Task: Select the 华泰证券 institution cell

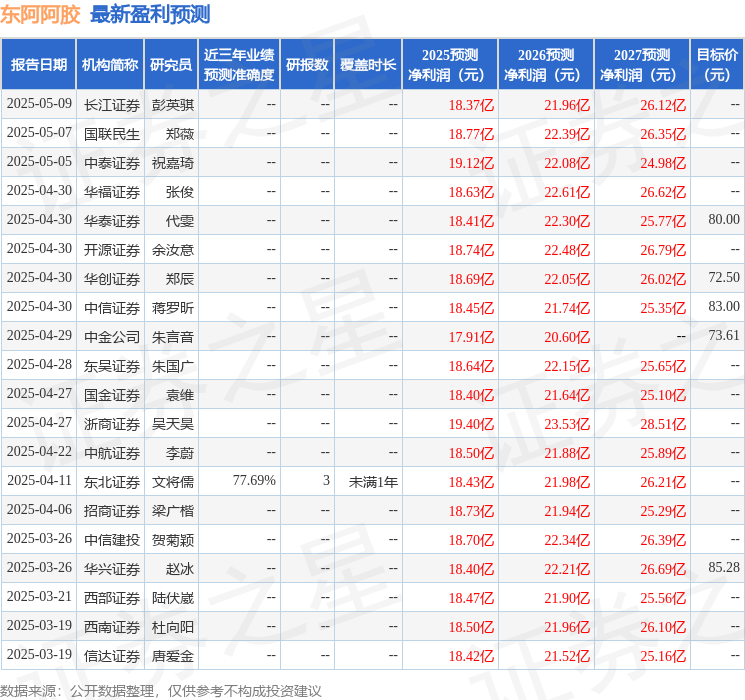Action: [112, 221]
